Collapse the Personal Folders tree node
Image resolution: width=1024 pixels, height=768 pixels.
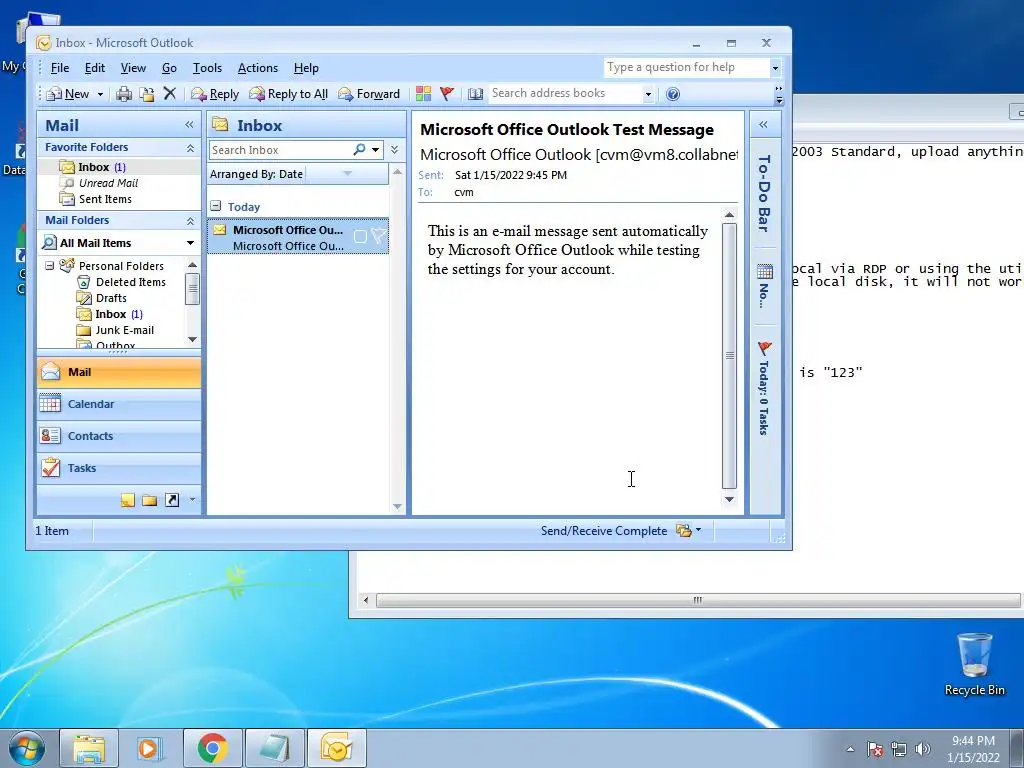(50, 266)
